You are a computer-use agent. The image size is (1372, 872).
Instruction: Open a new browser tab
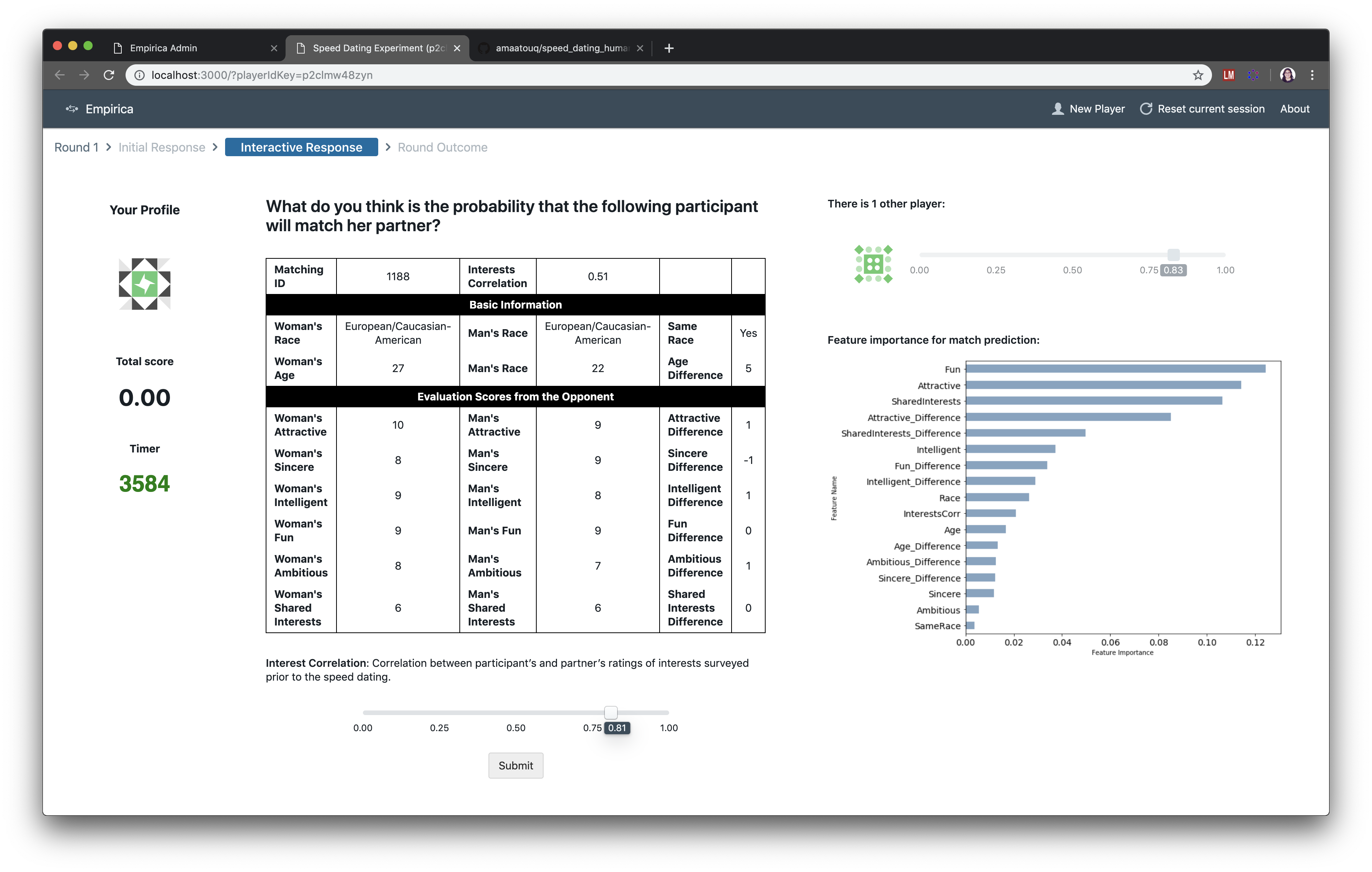tap(669, 48)
